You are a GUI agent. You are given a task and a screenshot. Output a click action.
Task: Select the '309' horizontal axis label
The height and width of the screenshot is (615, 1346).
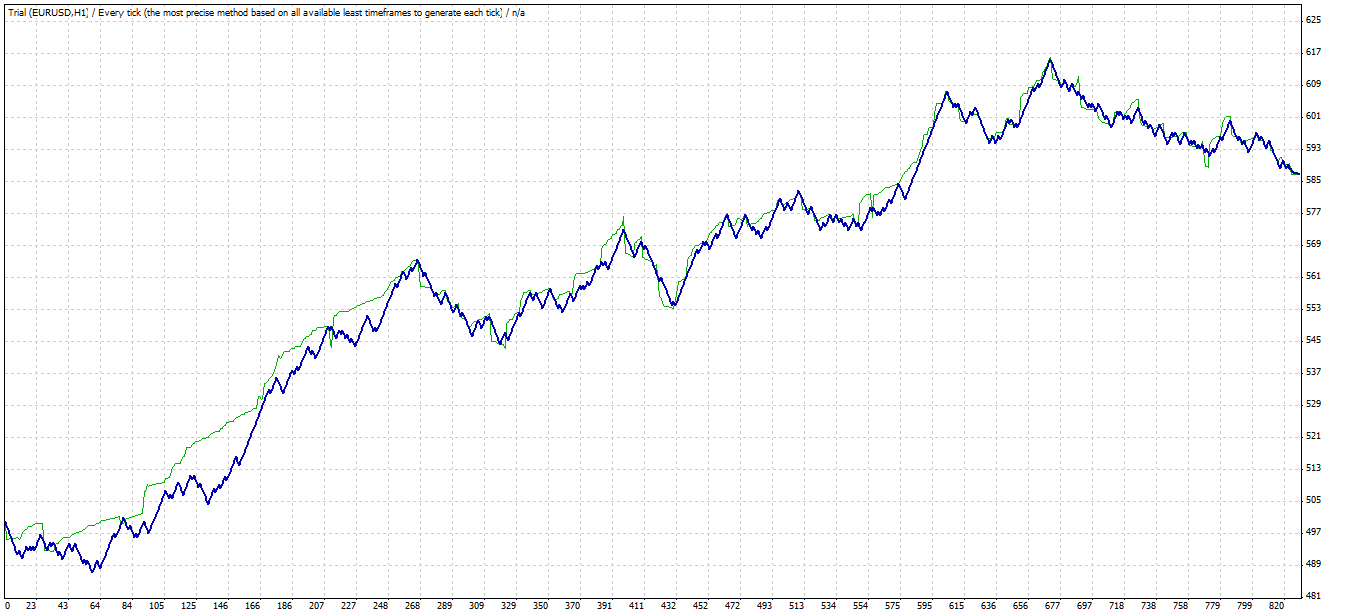click(476, 606)
